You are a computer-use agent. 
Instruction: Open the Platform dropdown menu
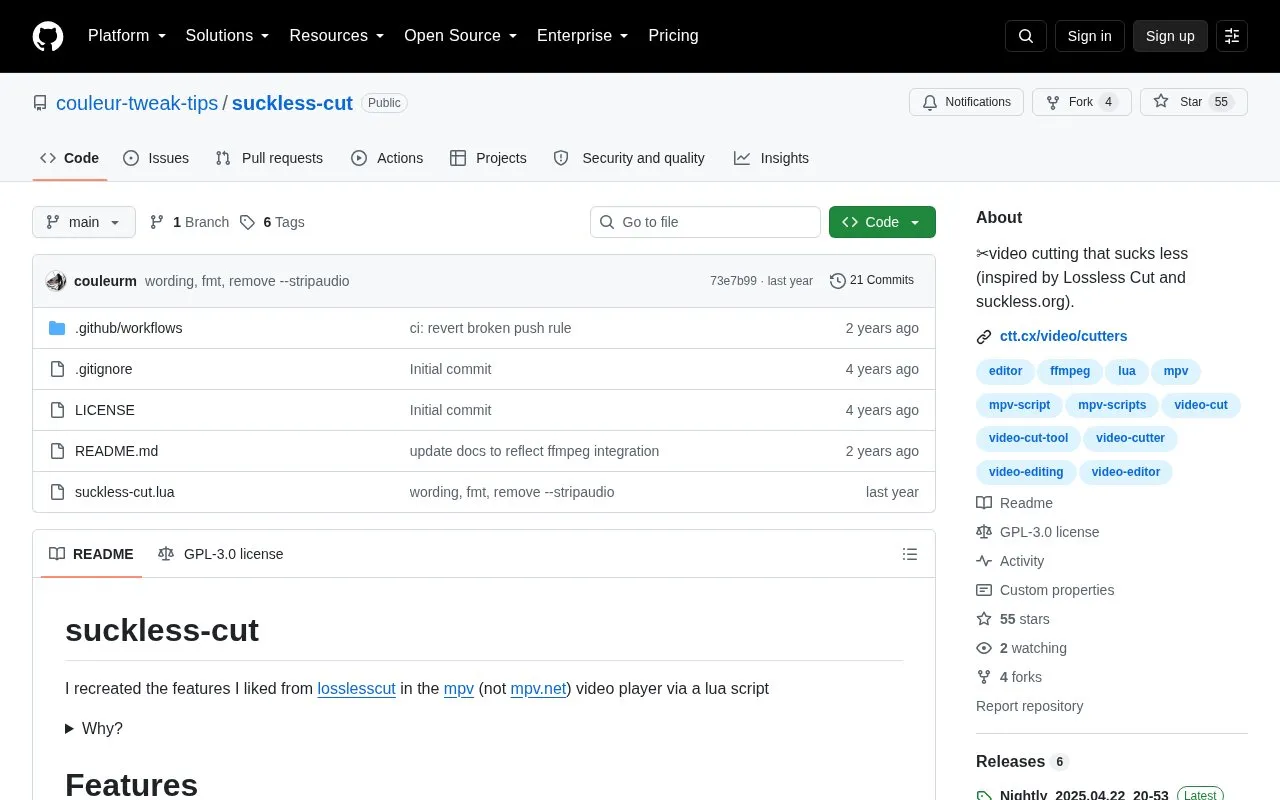coord(127,36)
